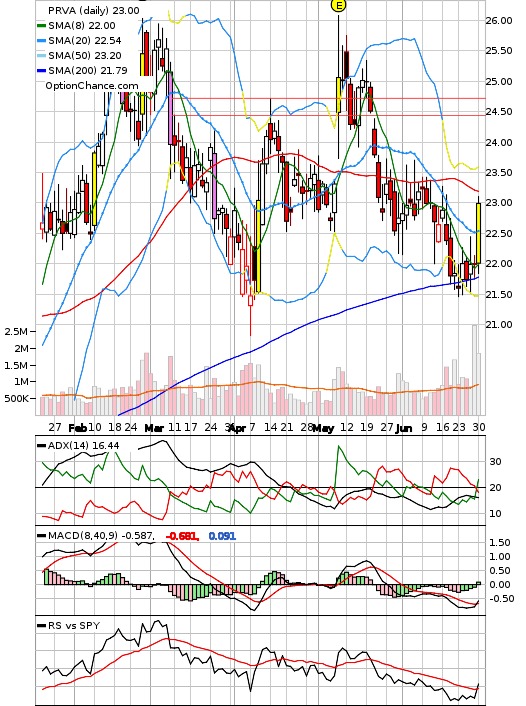Viewport: 526px width, 706px height.
Task: Click the 21.50 price axis label
Action: (x=499, y=294)
